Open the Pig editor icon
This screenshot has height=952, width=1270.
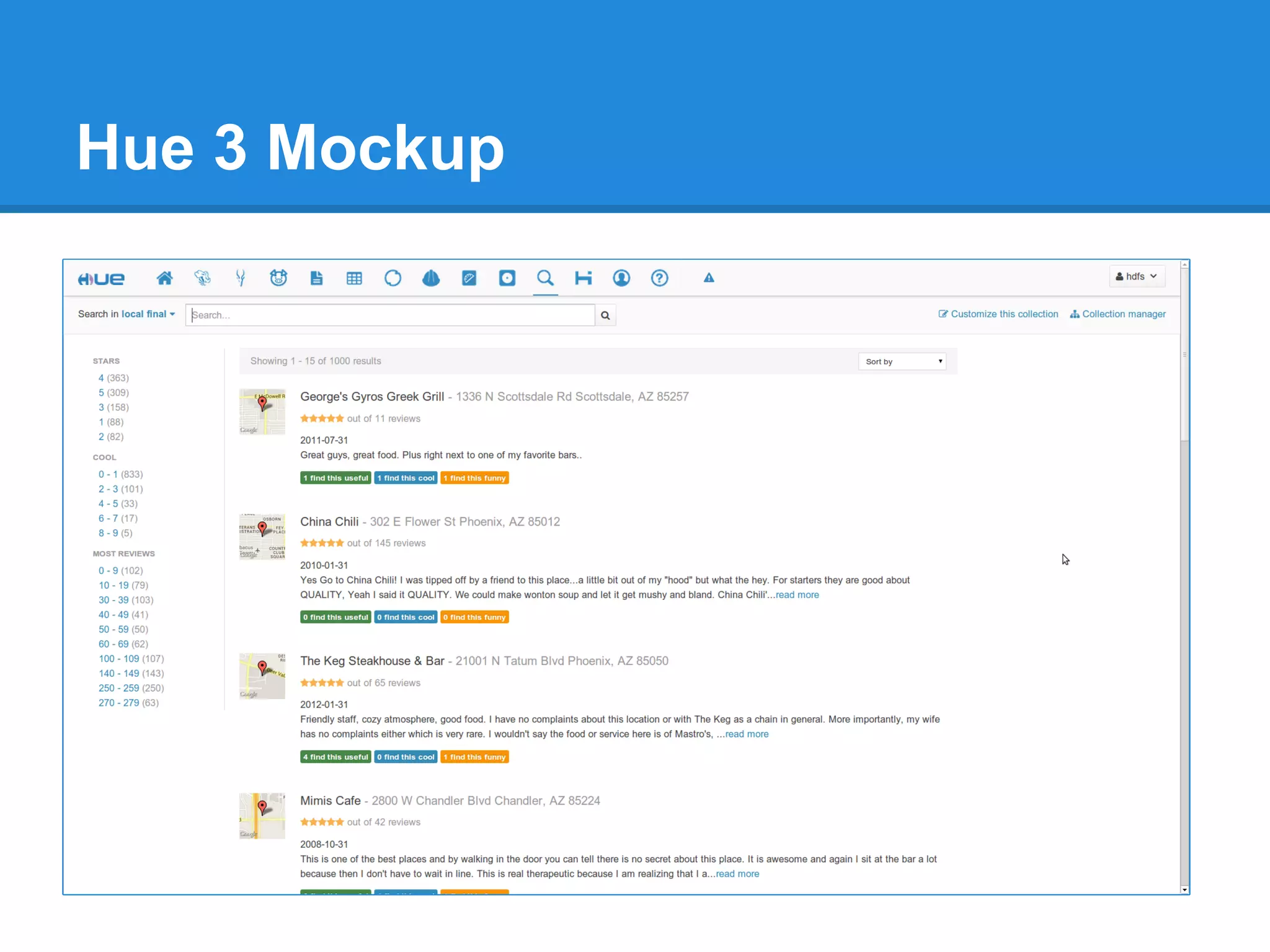[x=278, y=278]
